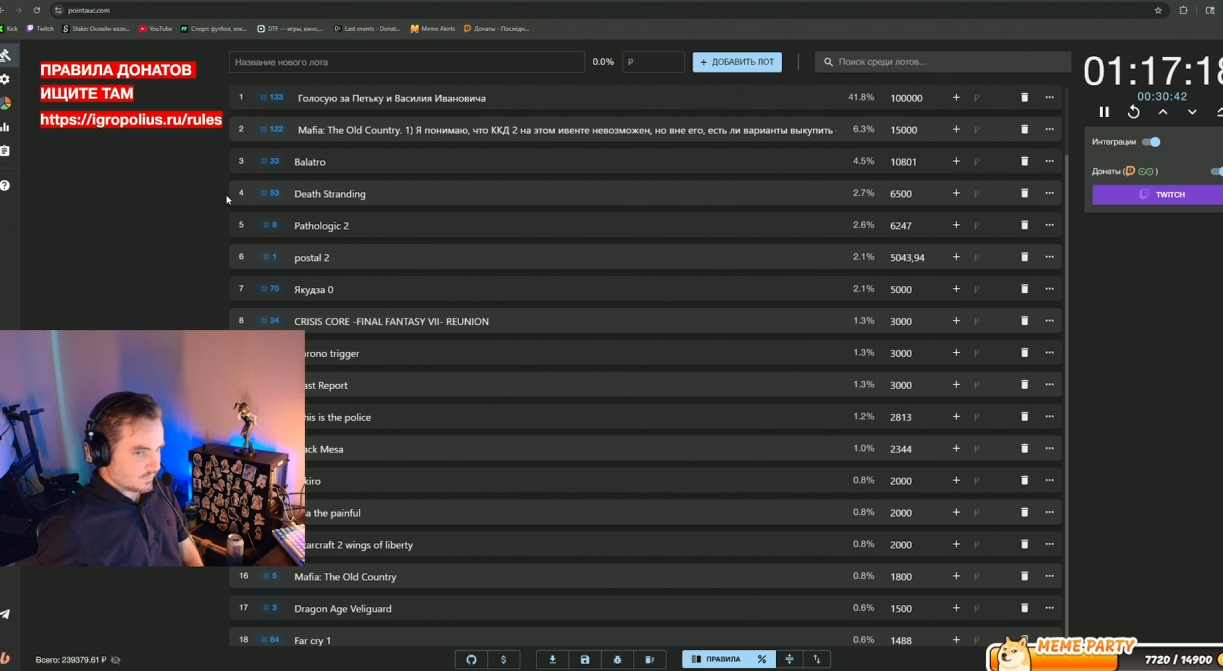This screenshot has height=671, width=1223.
Task: Delete the Якудза 0 lot
Action: [1024, 289]
